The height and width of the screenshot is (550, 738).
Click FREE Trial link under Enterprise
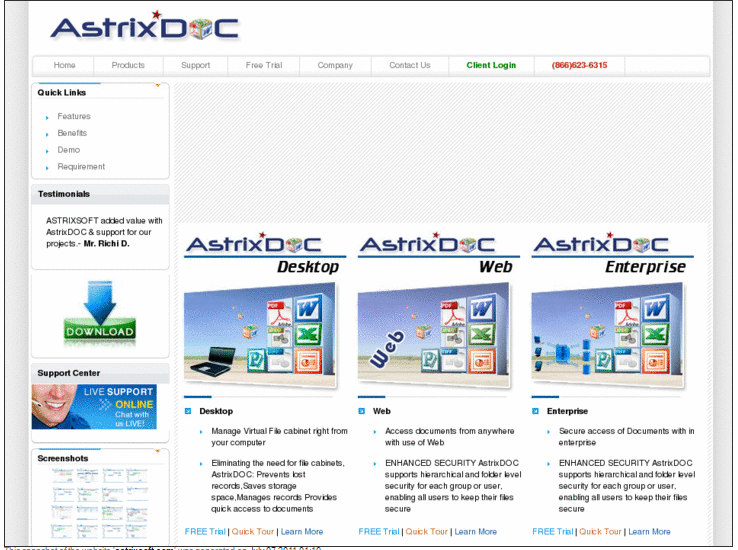(x=553, y=532)
